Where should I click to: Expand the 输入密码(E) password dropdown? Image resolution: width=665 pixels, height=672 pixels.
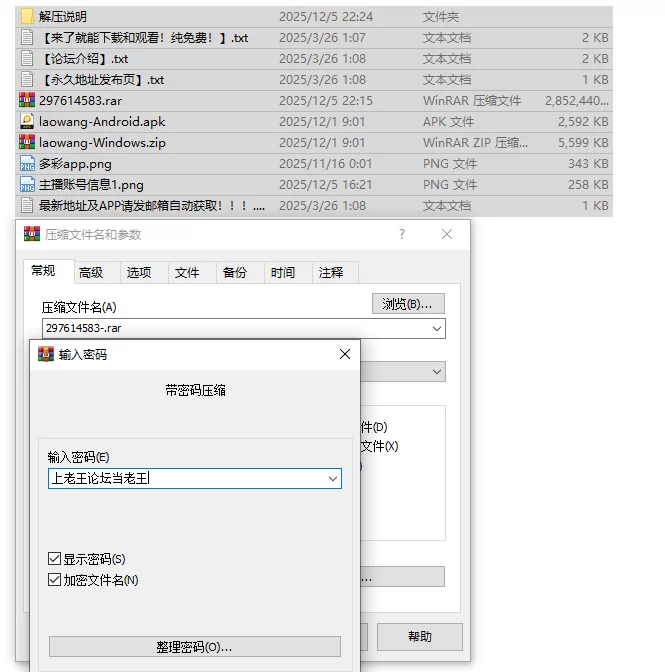333,478
